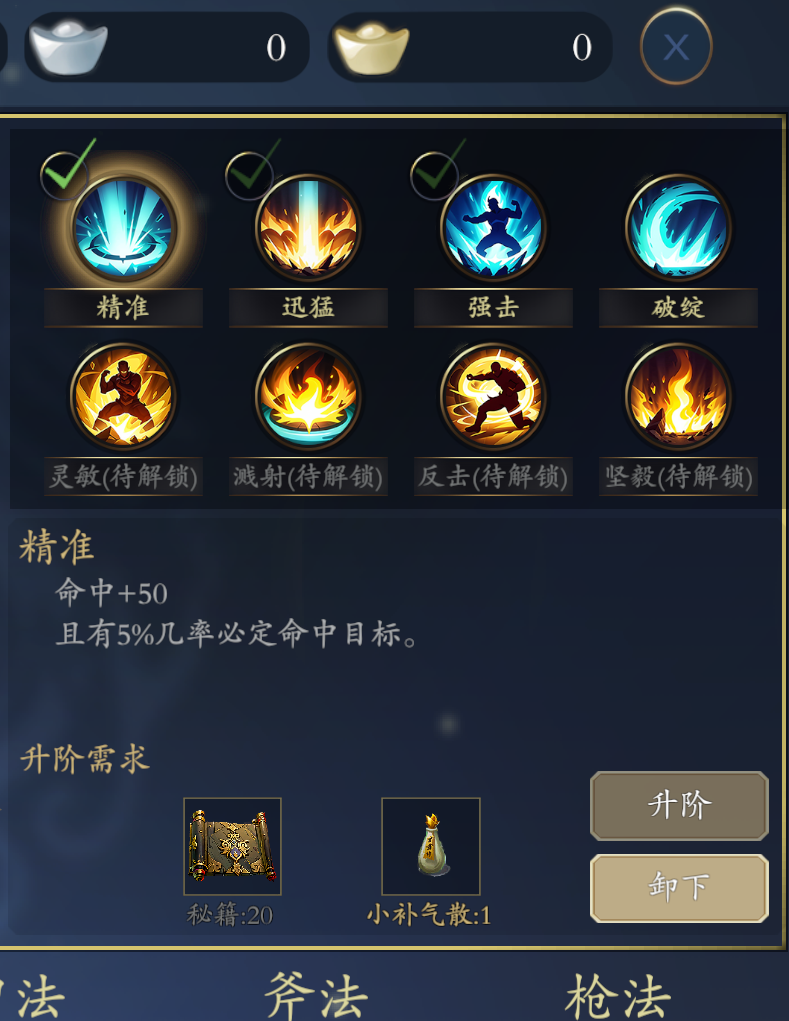Close the skill panel with X
Screen dimensions: 789x1021
(676, 46)
